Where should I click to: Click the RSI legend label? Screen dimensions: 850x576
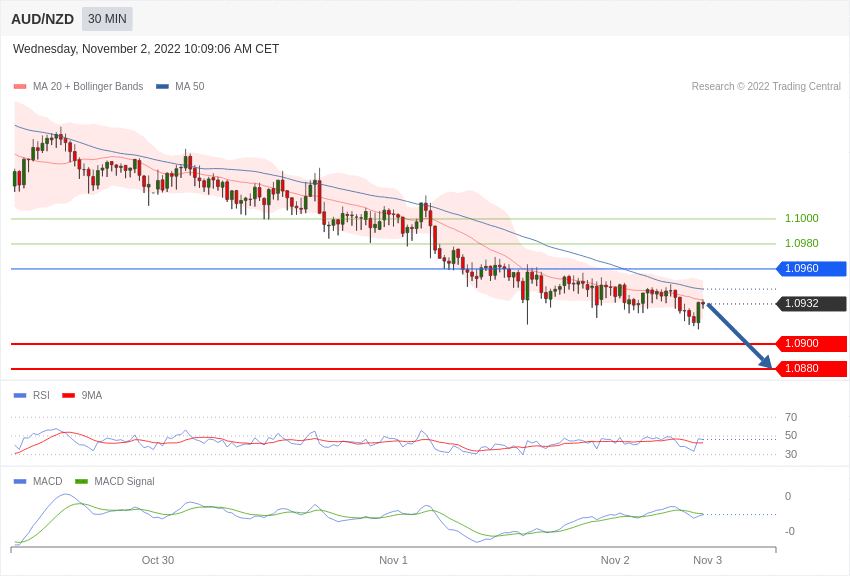coord(41,396)
